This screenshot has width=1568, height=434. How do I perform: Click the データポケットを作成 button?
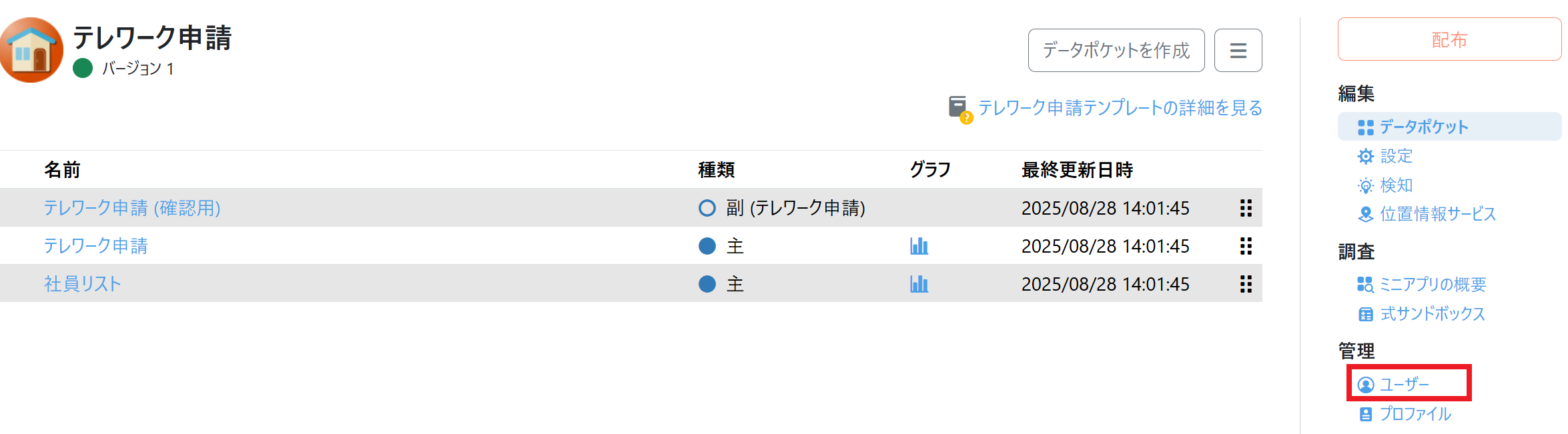point(1116,51)
